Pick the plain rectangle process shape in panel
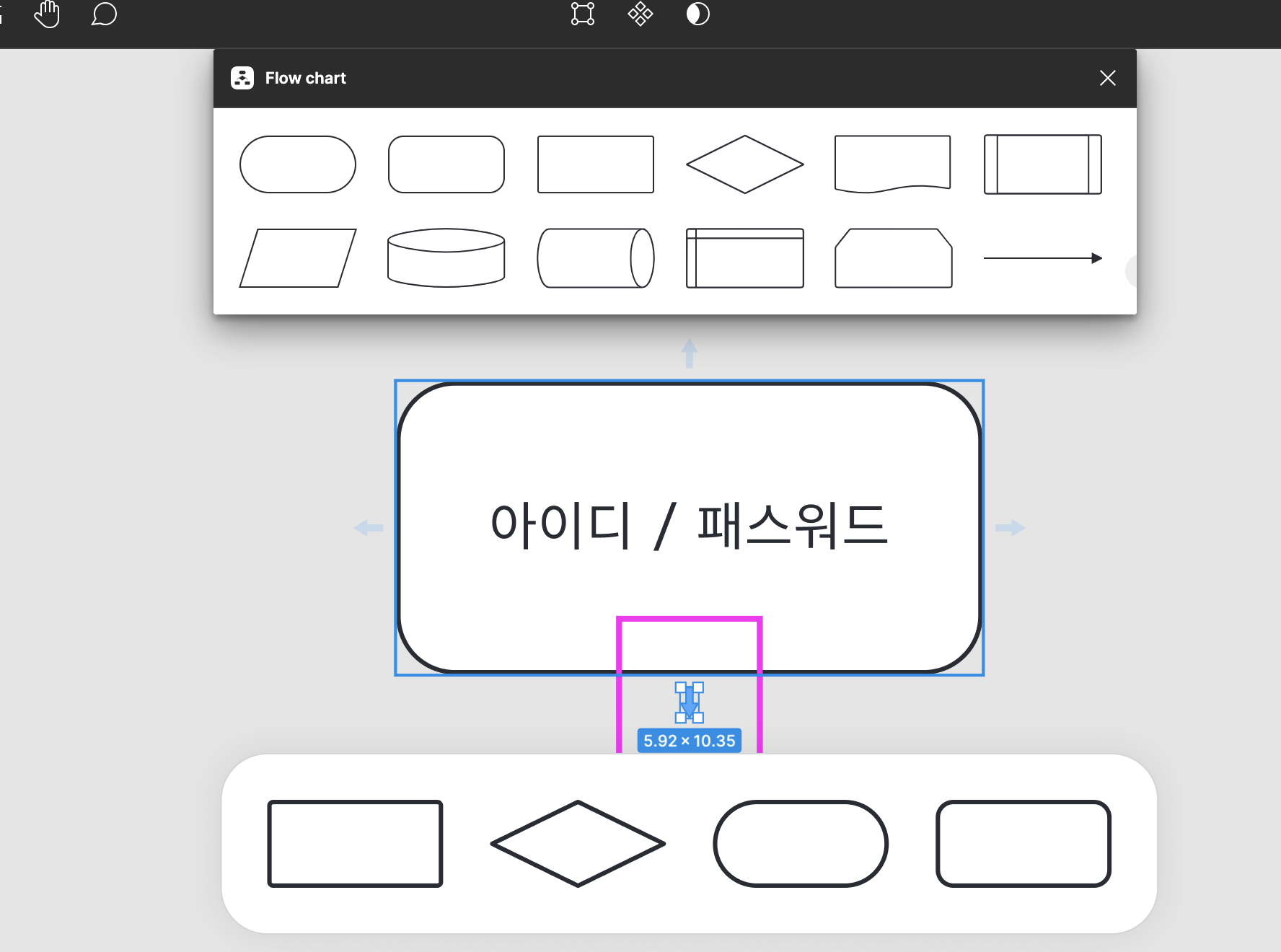The image size is (1281, 952). [x=596, y=164]
